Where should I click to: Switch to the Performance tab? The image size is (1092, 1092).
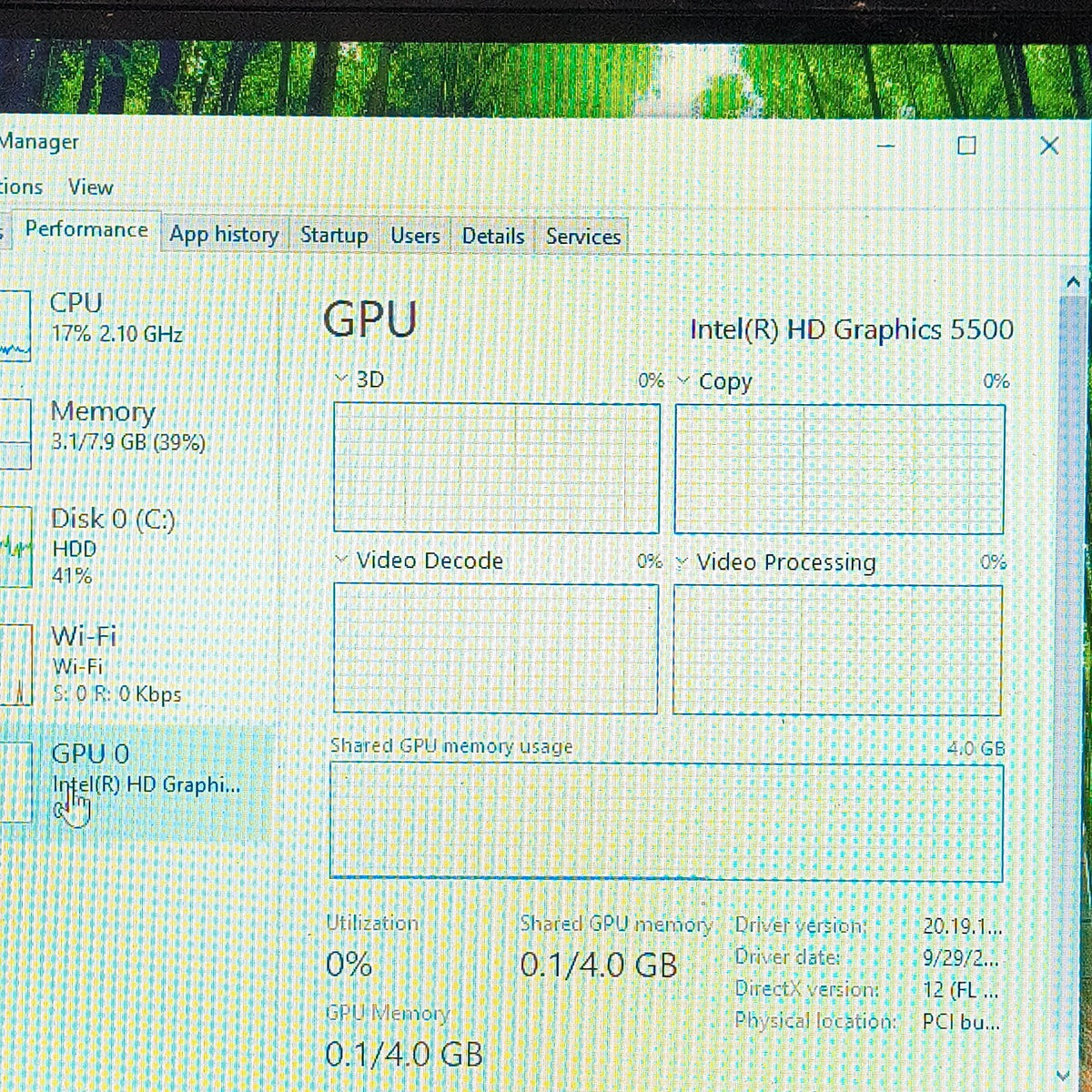(x=86, y=229)
